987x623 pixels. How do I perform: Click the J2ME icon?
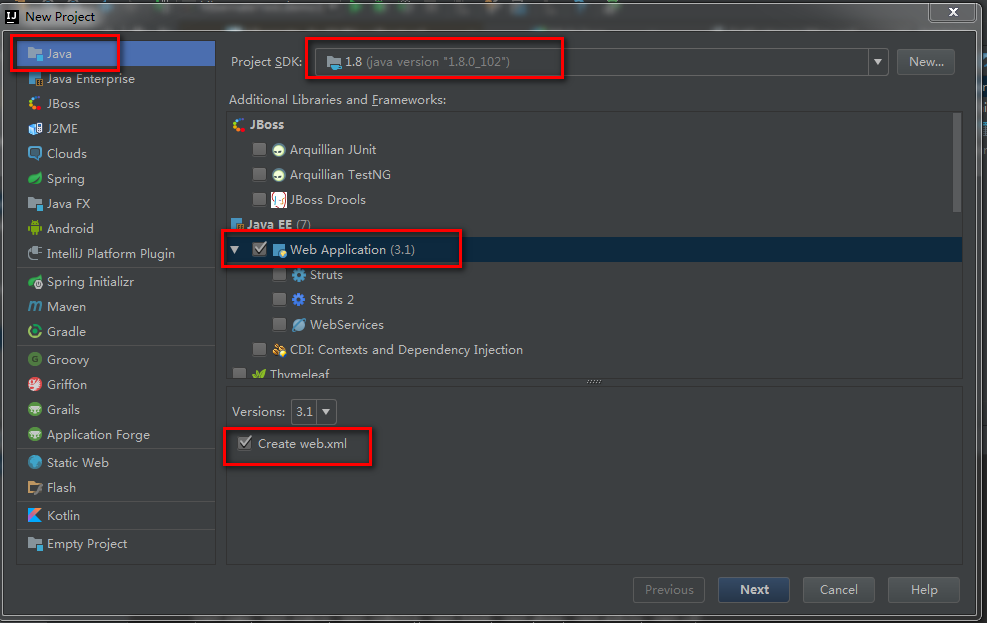[x=35, y=129]
